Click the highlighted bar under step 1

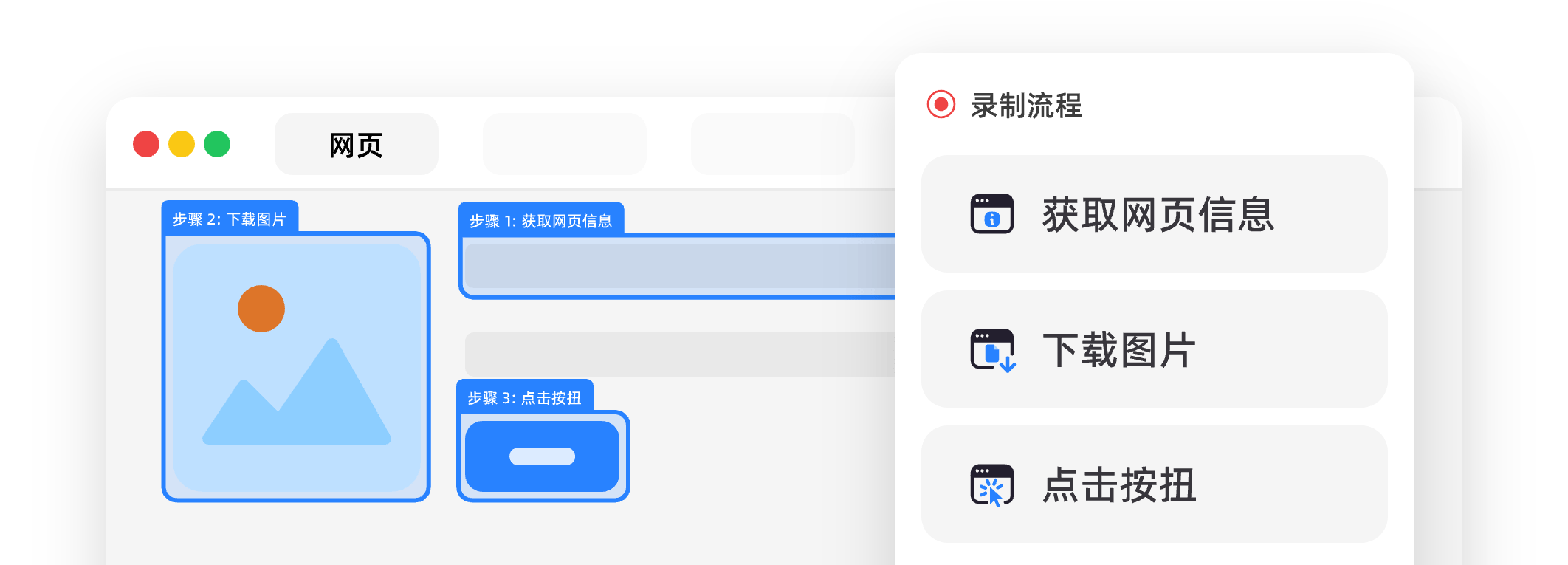pos(679,266)
